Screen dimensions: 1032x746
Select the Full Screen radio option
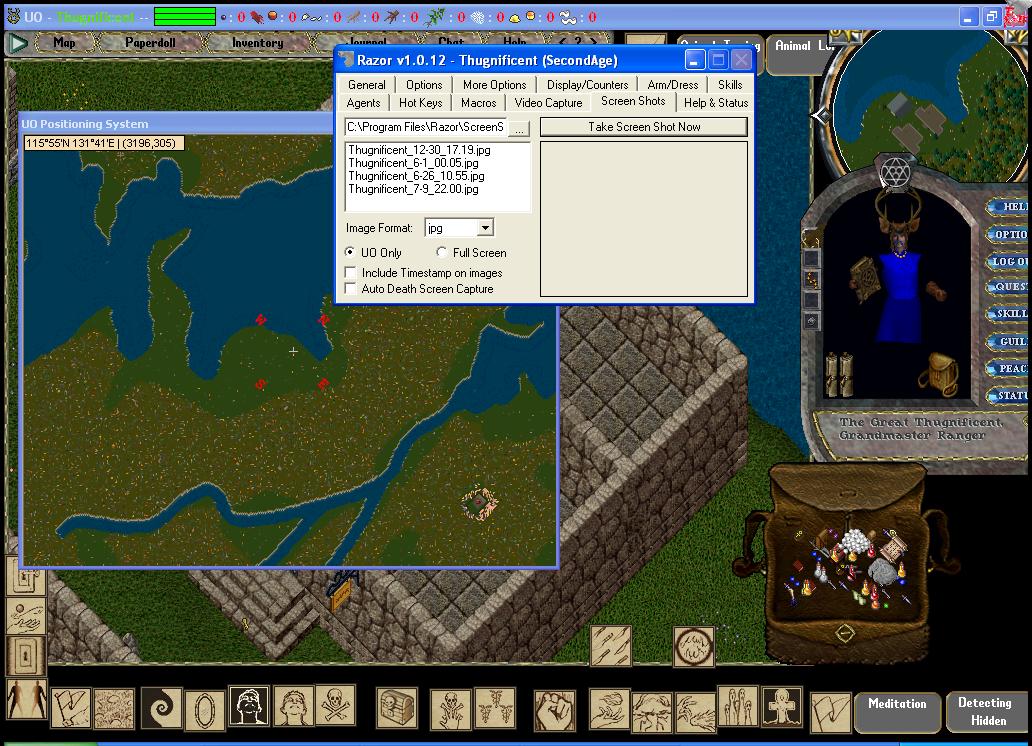tap(442, 253)
